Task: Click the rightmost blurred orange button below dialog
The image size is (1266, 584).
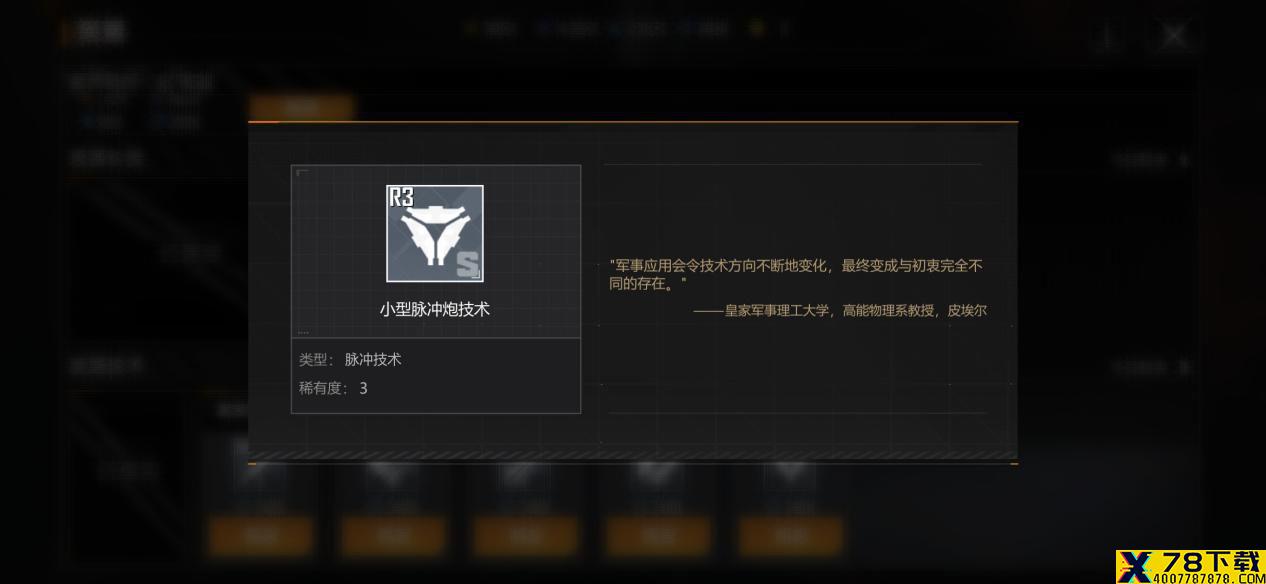Action: pos(790,536)
